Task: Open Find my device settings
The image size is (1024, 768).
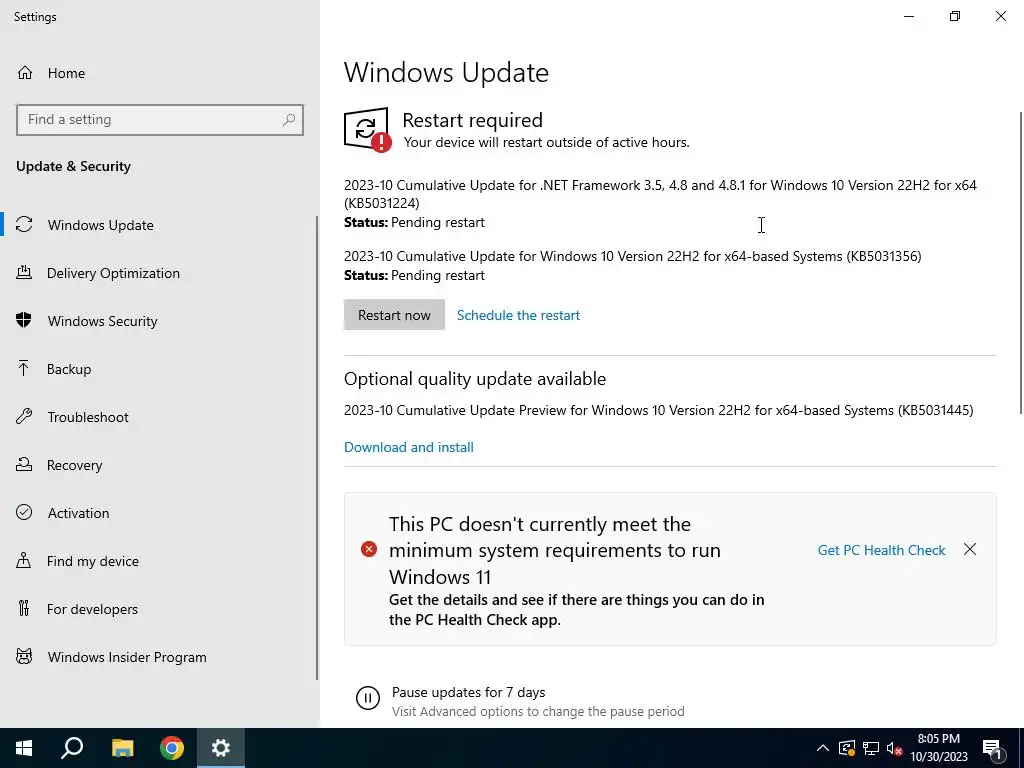Action: (x=159, y=561)
